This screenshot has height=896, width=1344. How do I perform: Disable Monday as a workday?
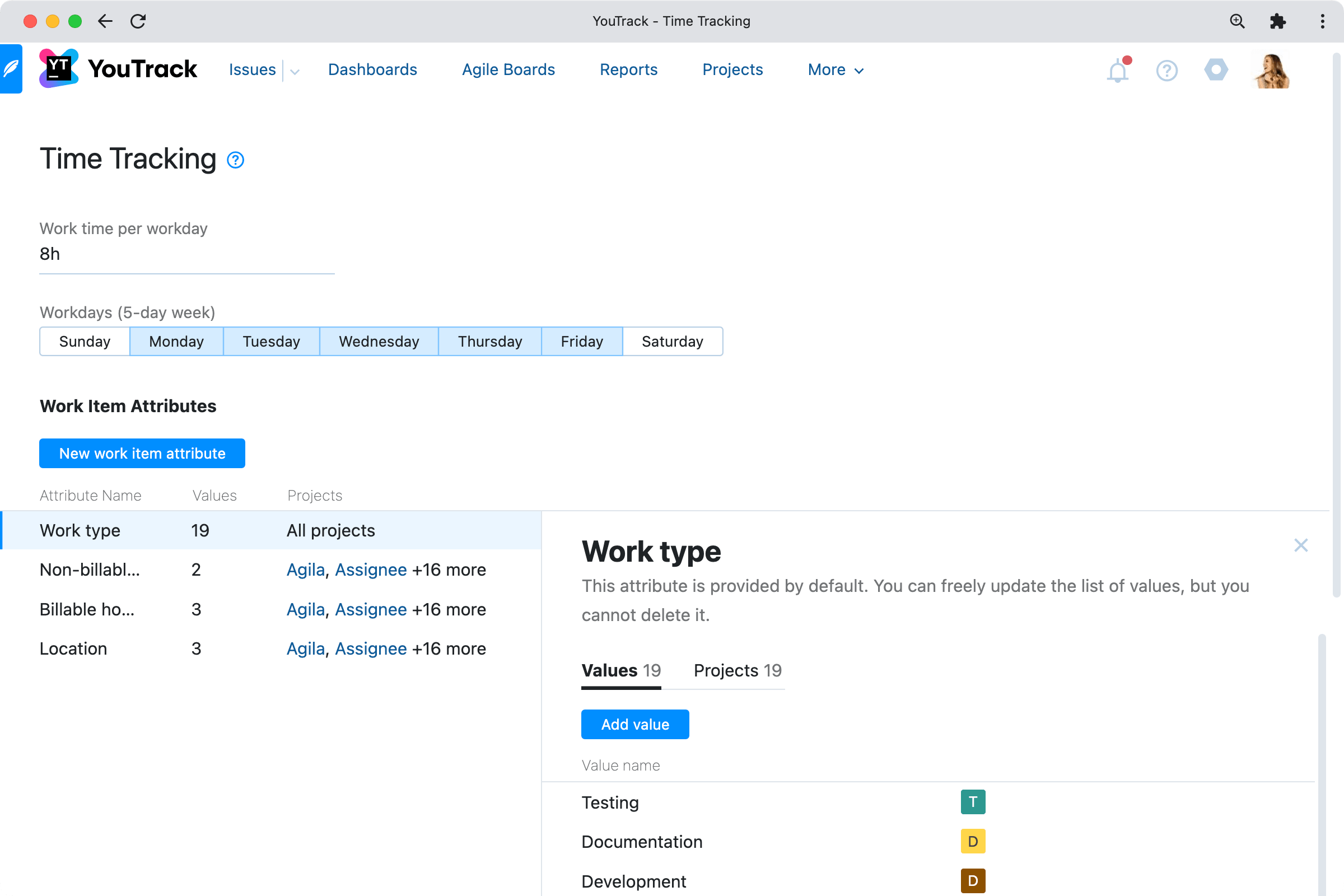tap(176, 341)
